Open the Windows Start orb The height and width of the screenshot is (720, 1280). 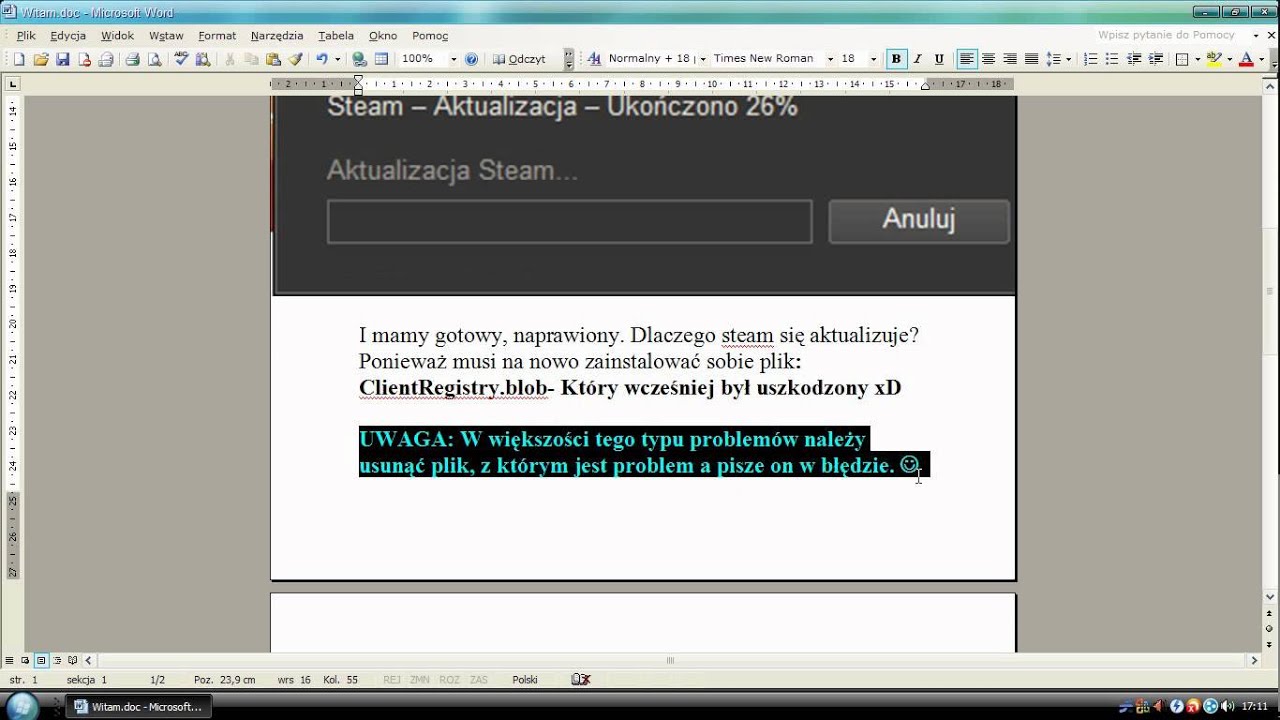click(x=22, y=705)
